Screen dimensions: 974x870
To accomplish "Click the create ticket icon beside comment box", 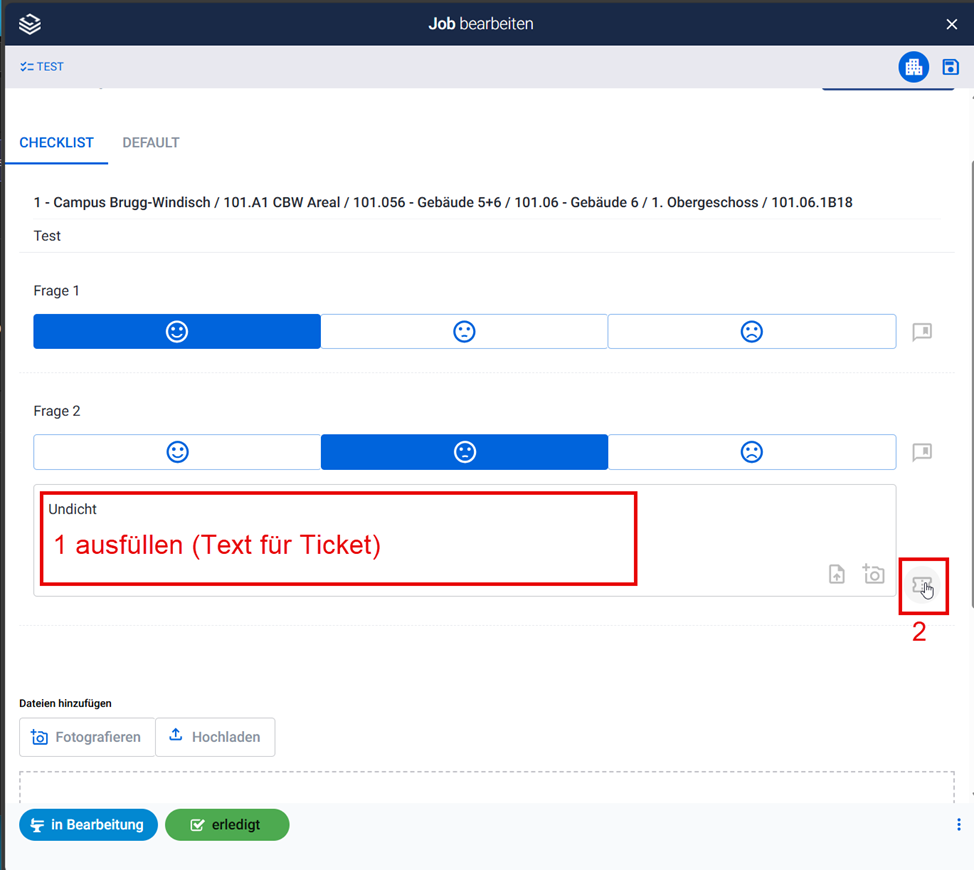I will [922, 584].
